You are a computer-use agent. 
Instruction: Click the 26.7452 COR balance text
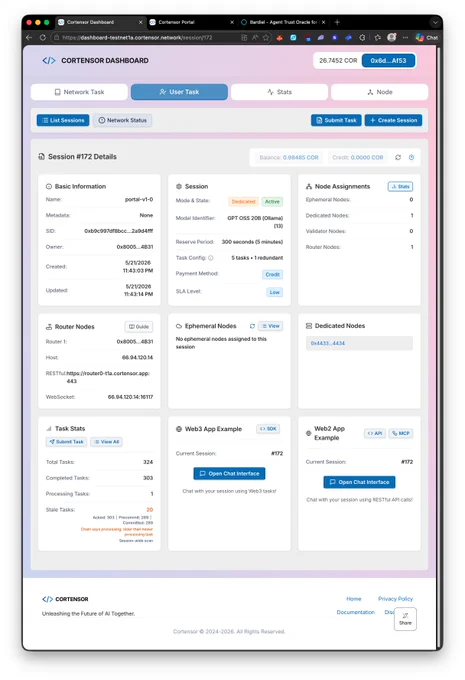[x=338, y=61]
